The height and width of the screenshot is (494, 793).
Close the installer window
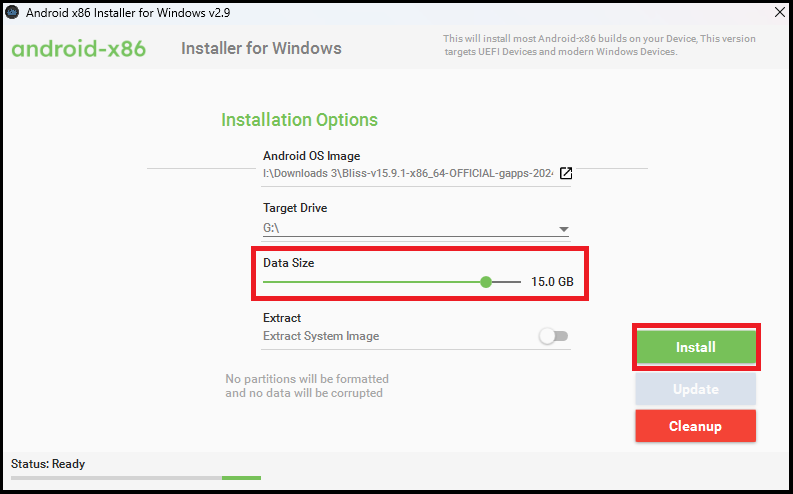[779, 12]
